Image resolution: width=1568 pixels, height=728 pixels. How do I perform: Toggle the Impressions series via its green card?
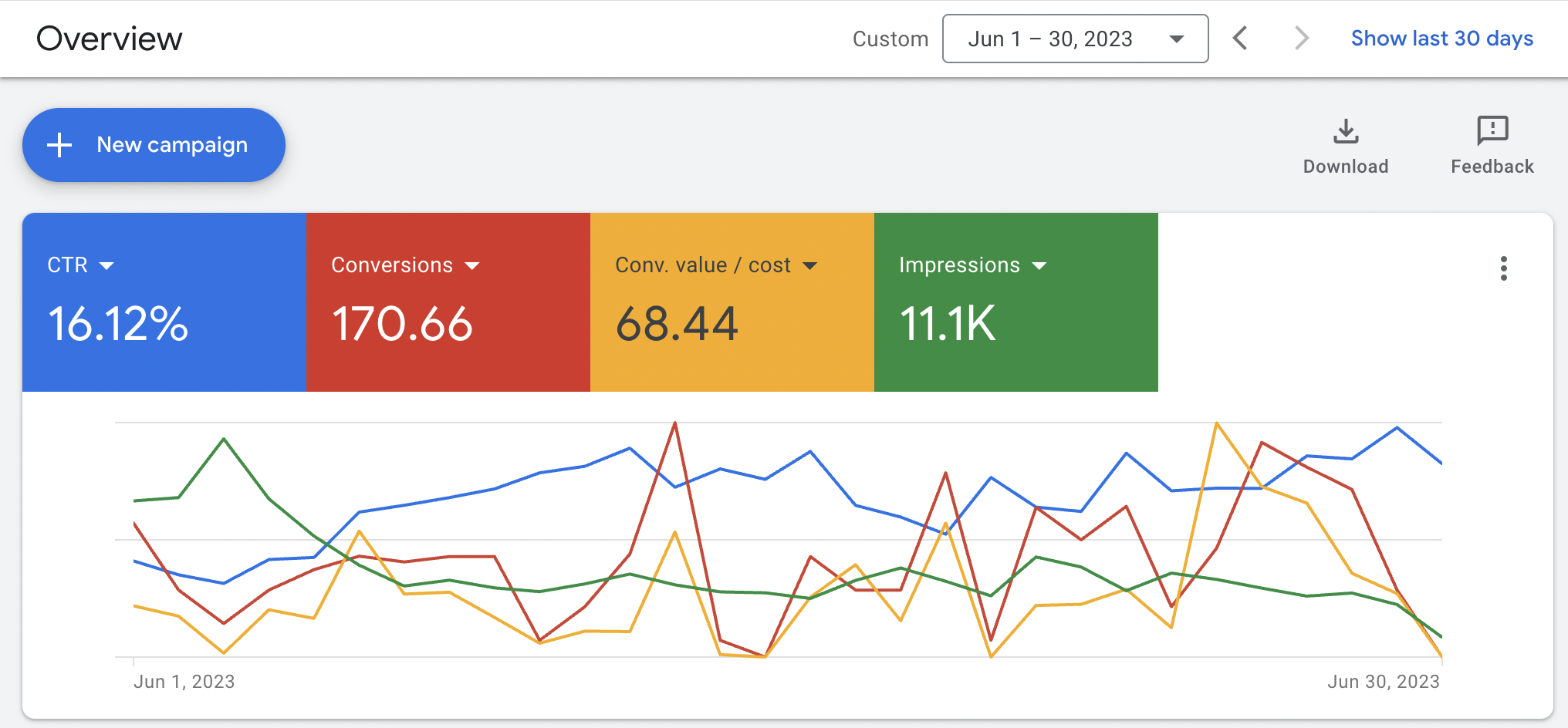(x=1015, y=324)
